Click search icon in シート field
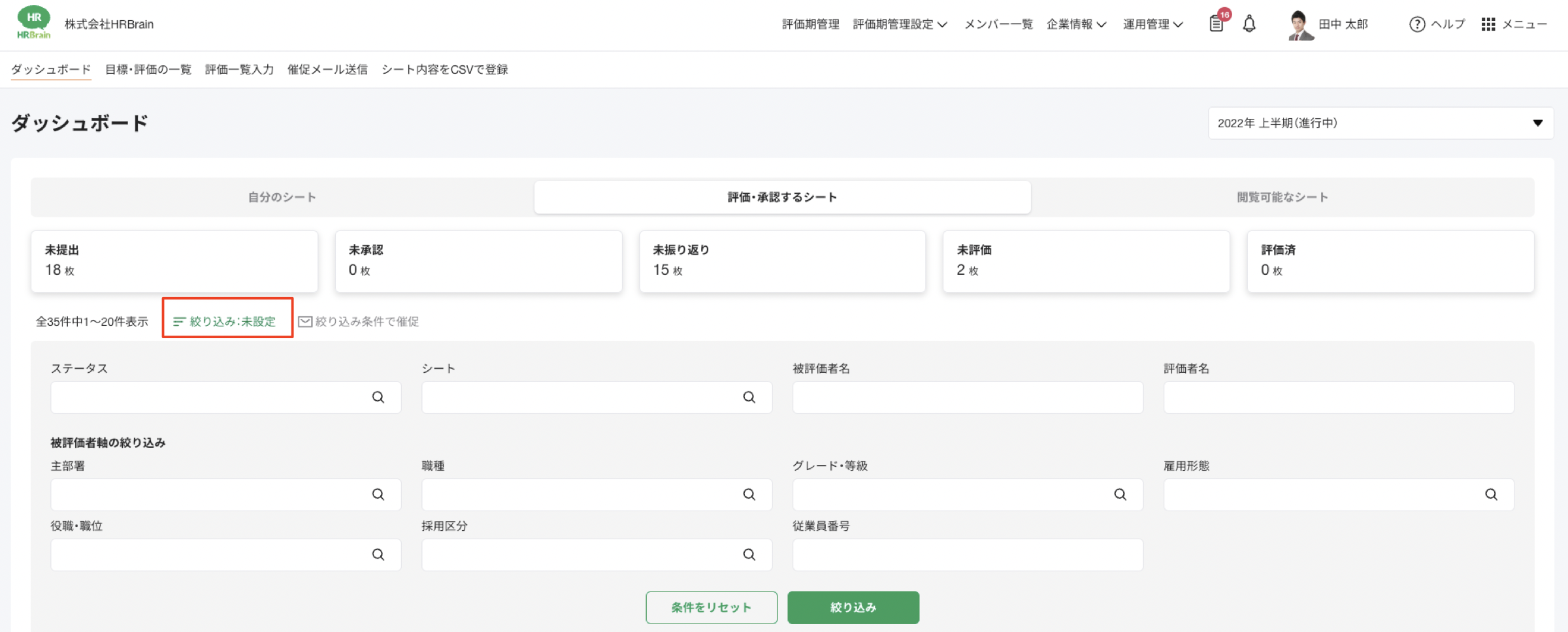The width and height of the screenshot is (1568, 632). [x=749, y=397]
